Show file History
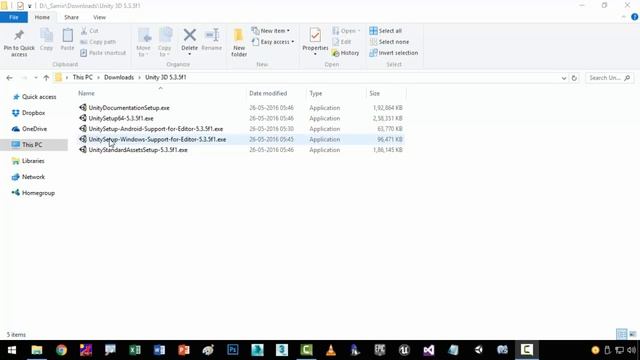This screenshot has height=360, width=640. (345, 53)
